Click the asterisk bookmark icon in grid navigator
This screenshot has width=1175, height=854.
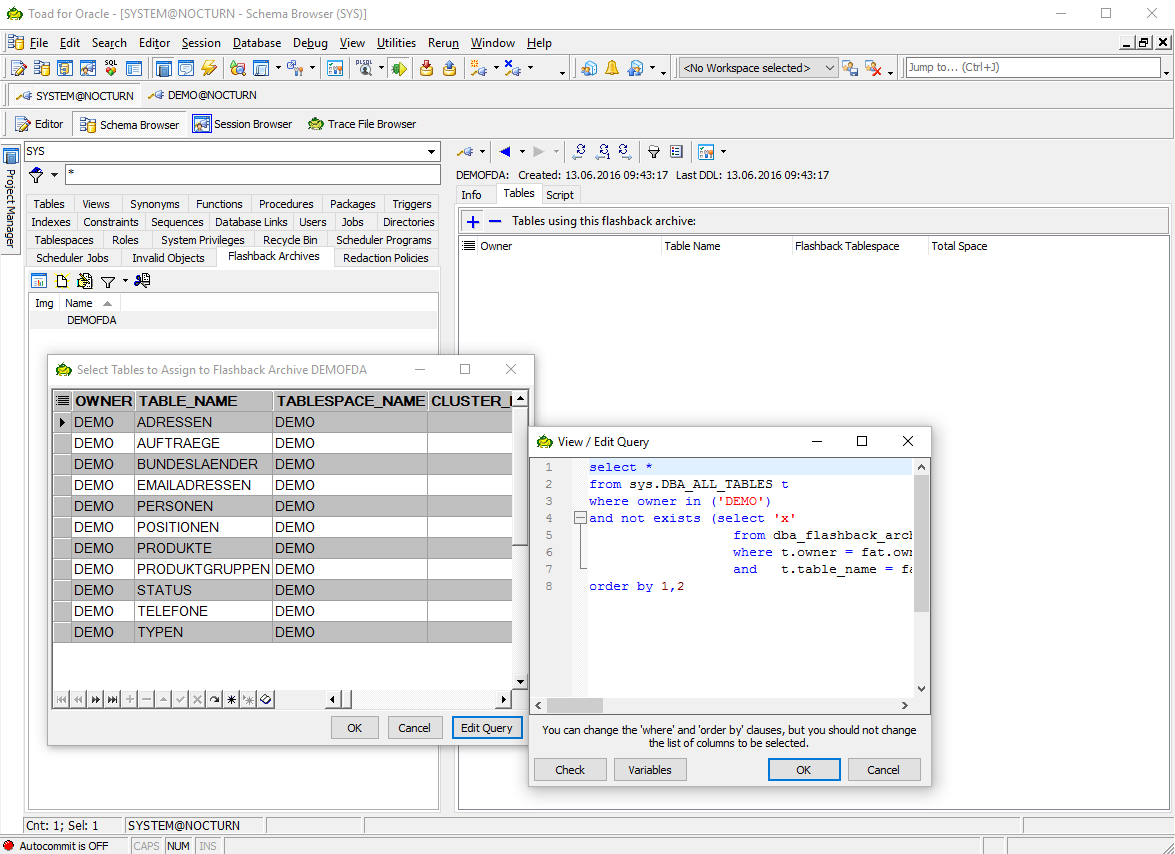232,700
